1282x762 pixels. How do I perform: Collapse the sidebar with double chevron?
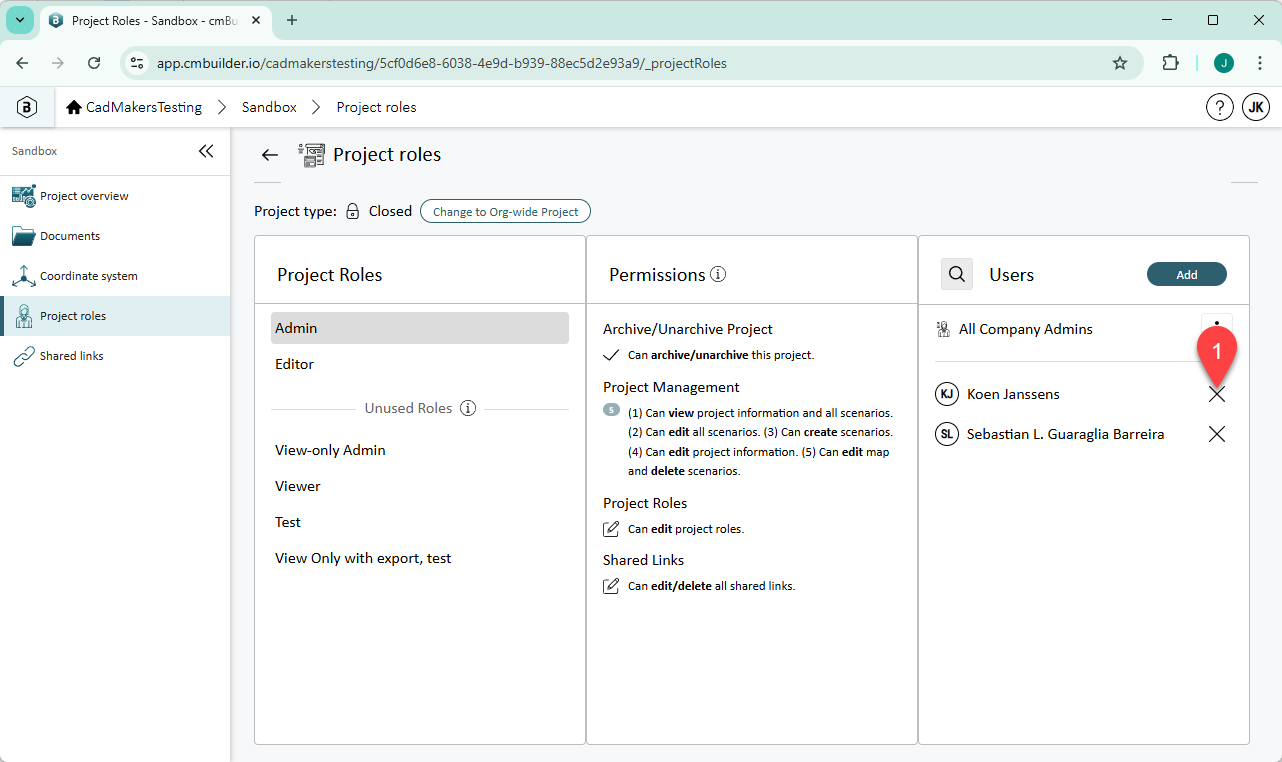tap(206, 151)
